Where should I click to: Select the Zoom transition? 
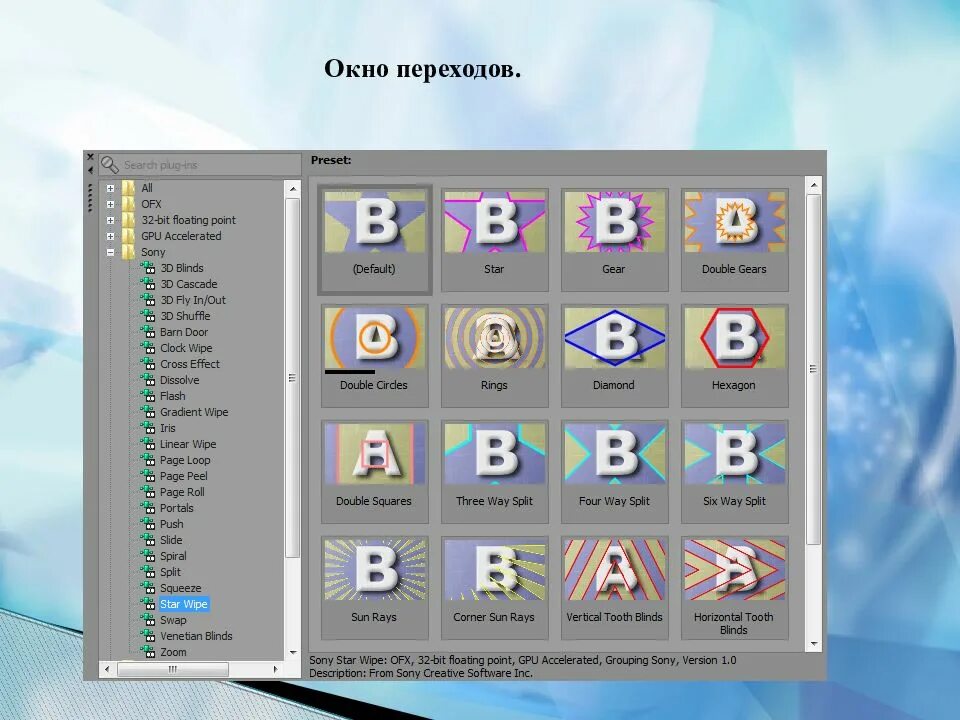coord(174,652)
